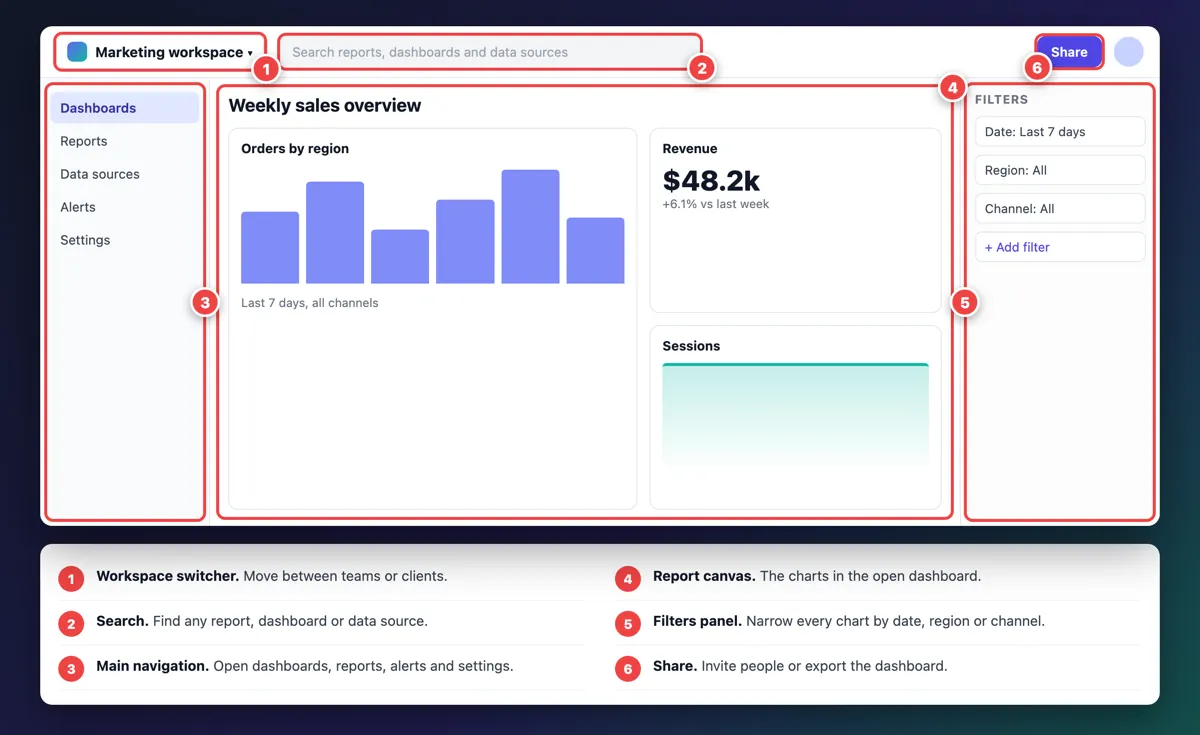Click the Last 7 days, all channels caption
This screenshot has height=735, width=1200.
(310, 303)
